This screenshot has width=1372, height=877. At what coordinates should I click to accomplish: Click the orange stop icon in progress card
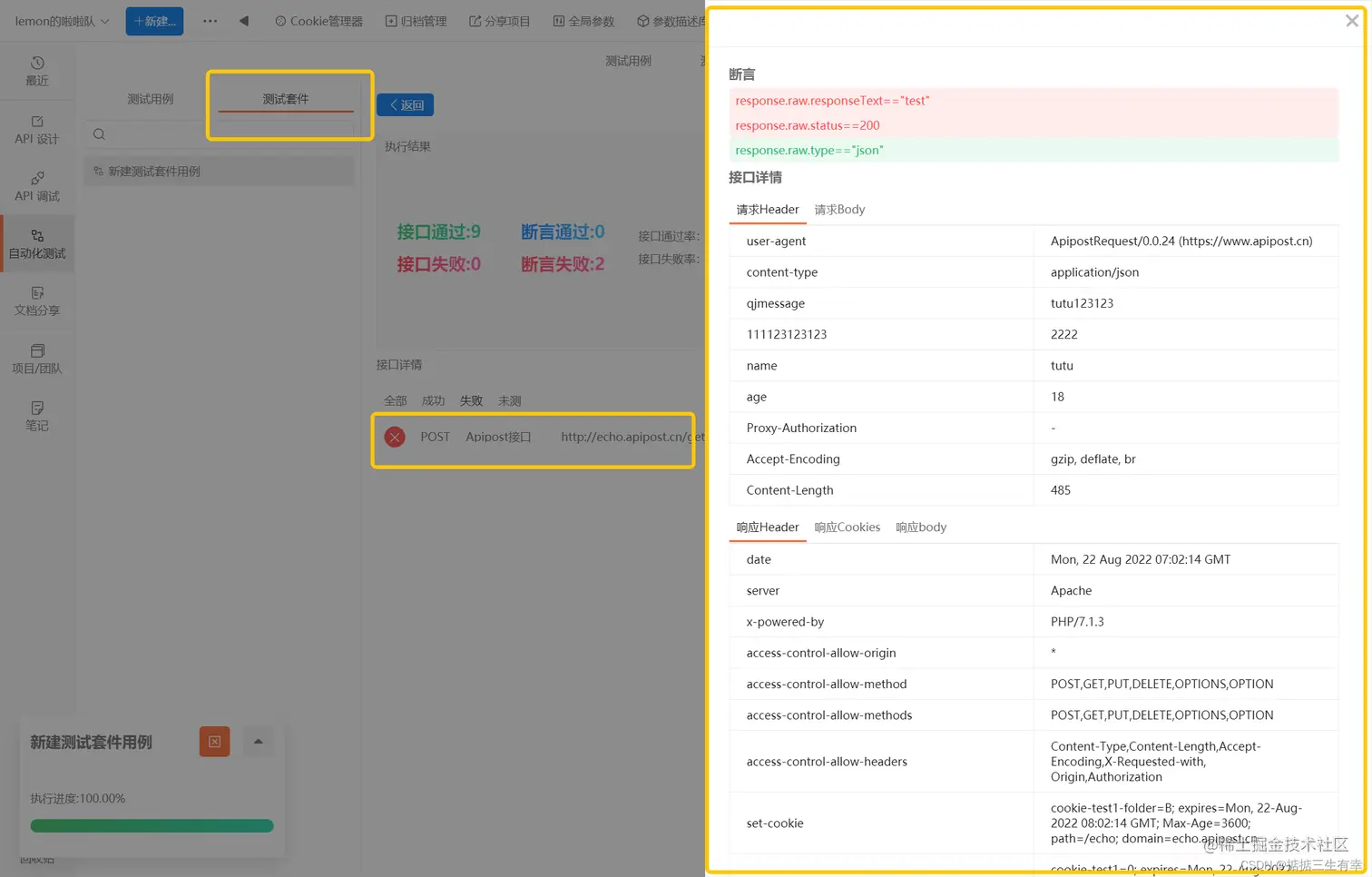click(215, 742)
